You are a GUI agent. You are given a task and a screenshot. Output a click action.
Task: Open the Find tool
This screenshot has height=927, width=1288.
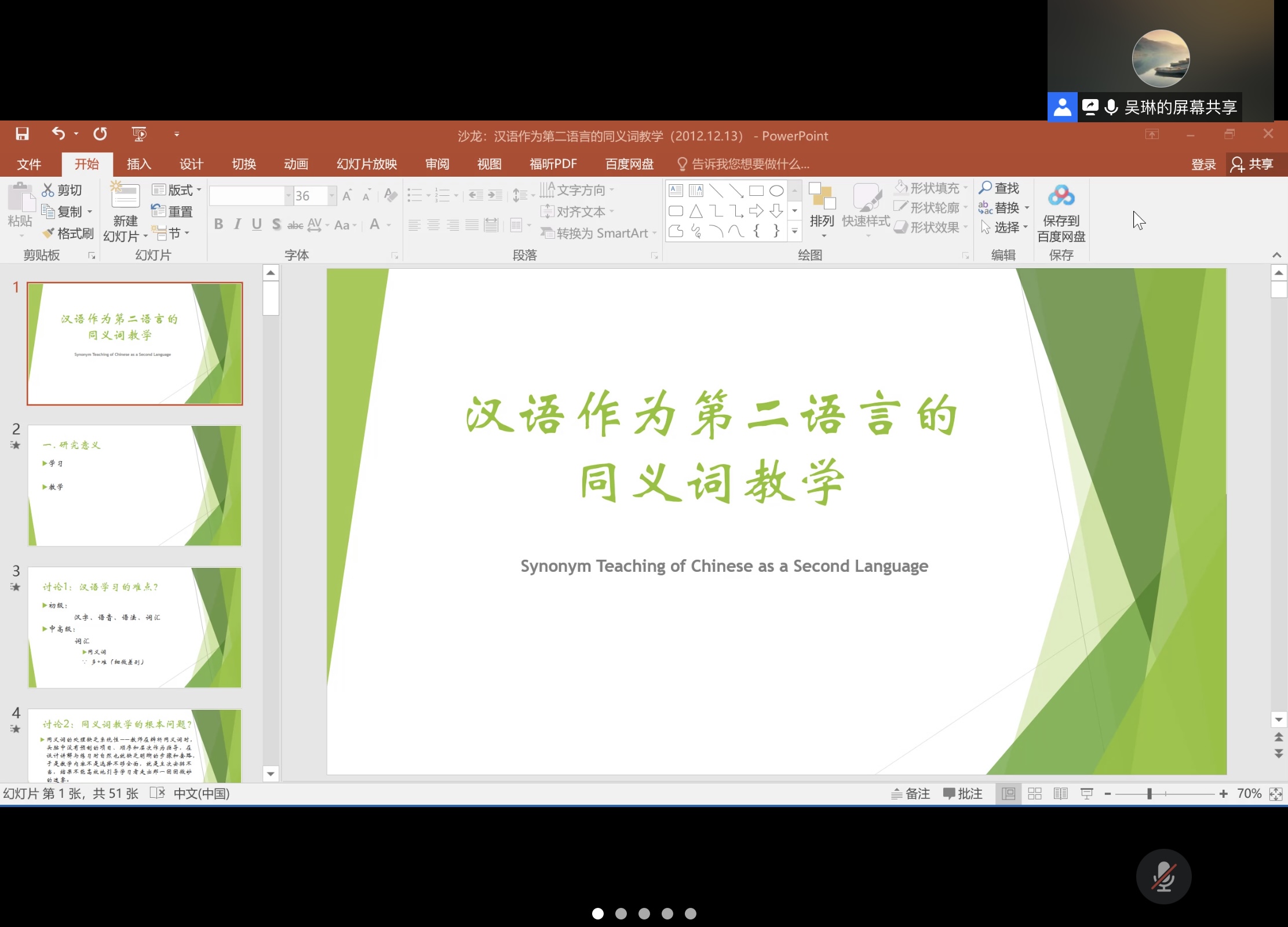point(999,188)
